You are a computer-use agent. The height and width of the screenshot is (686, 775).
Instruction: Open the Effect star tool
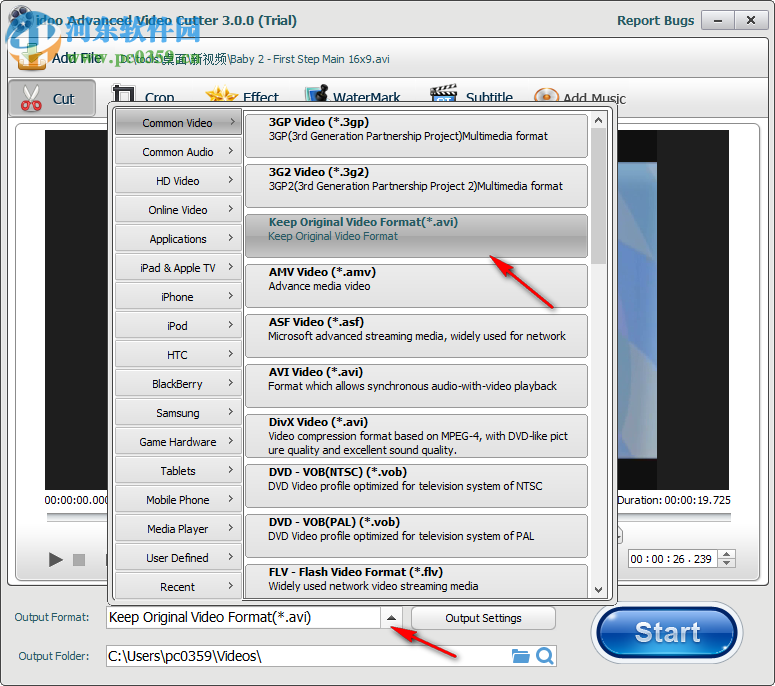click(x=242, y=94)
